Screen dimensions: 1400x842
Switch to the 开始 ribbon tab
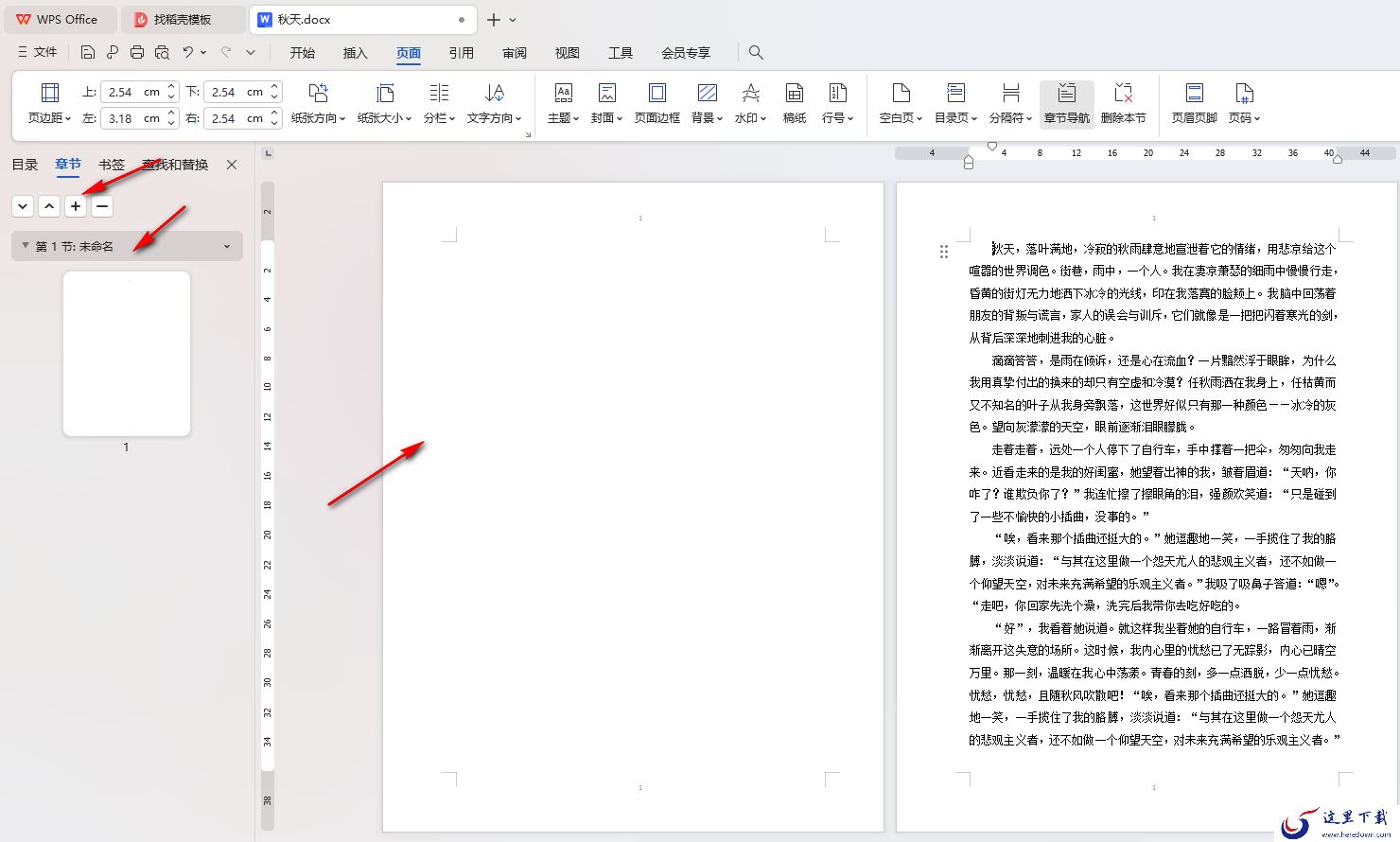[x=303, y=53]
